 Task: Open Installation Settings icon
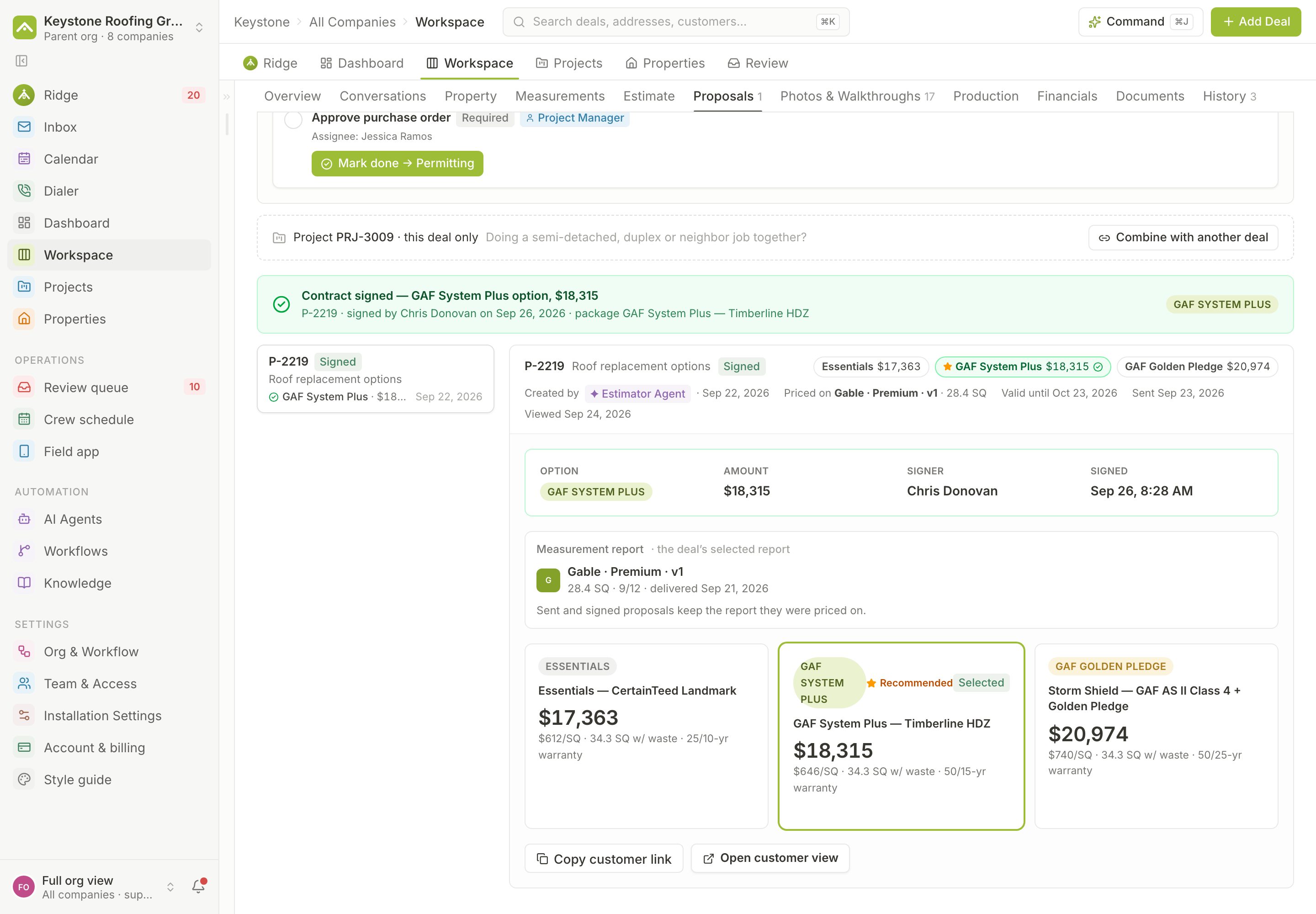point(24,716)
